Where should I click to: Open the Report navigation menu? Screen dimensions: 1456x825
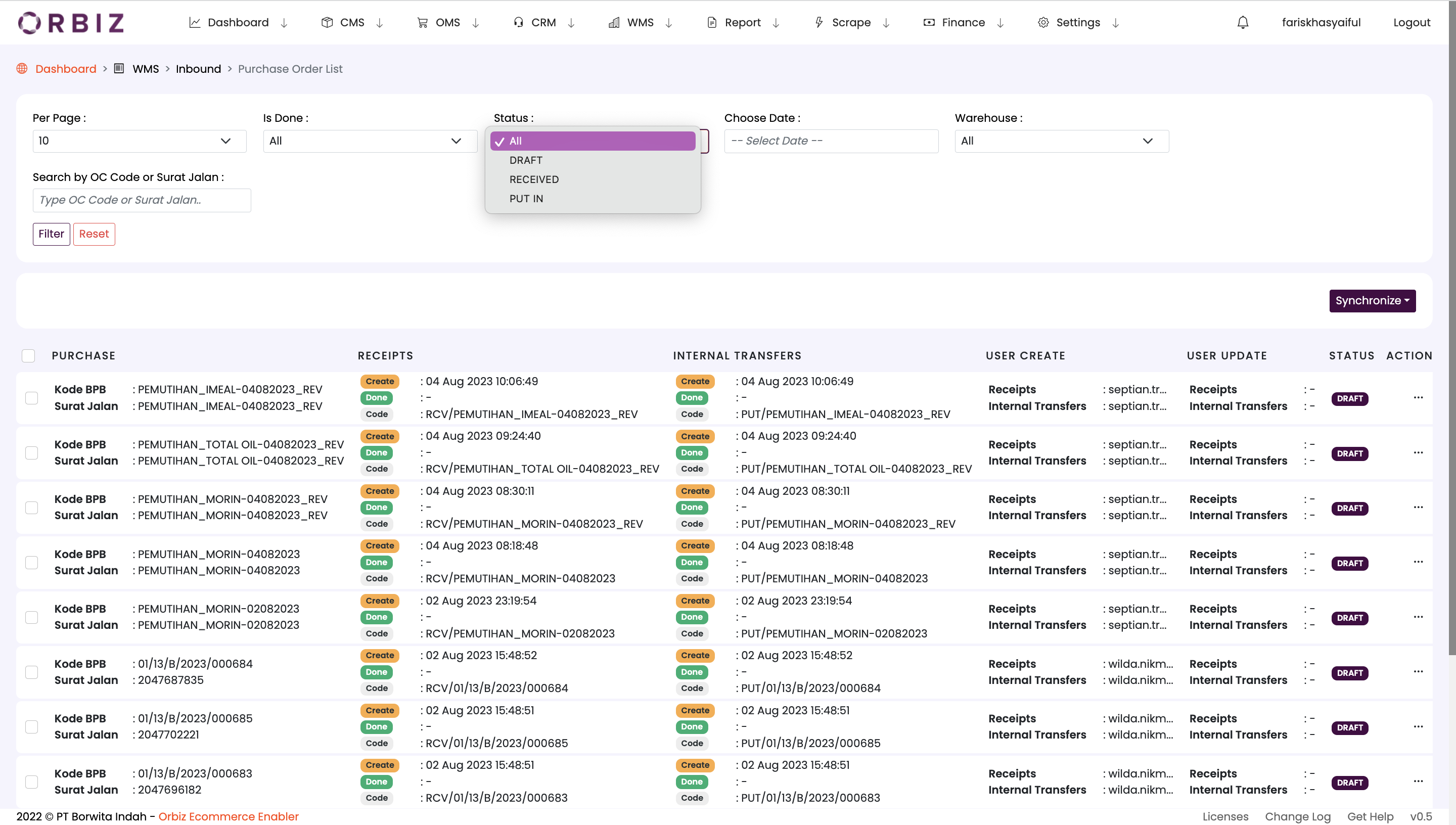coord(743,23)
